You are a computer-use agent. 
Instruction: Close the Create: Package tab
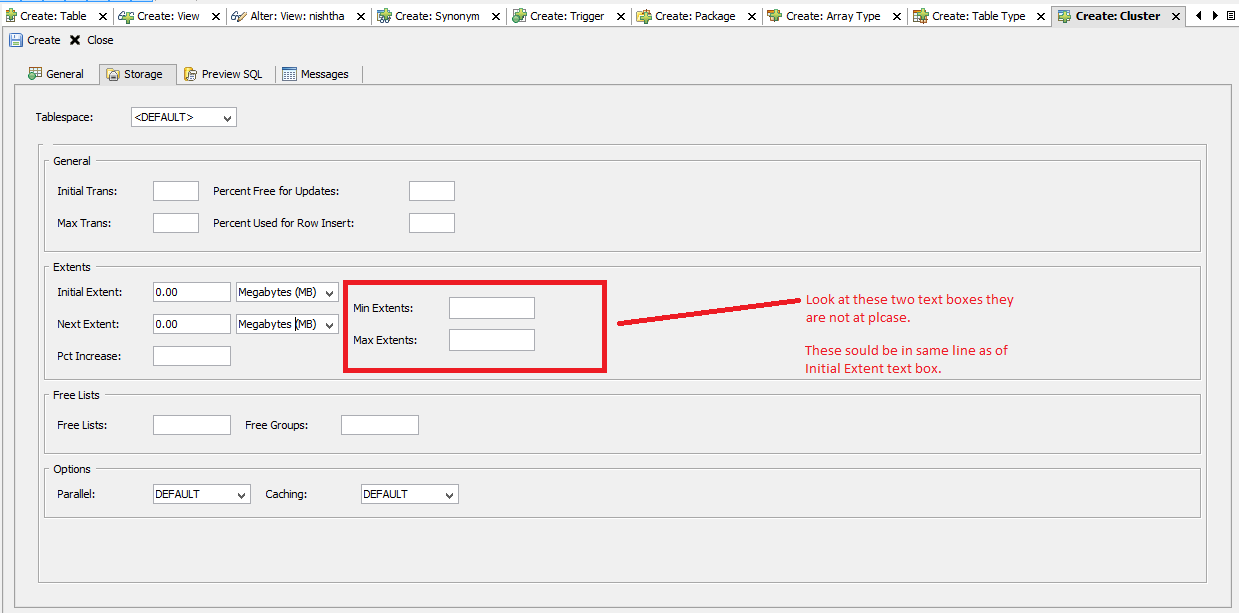coord(751,16)
